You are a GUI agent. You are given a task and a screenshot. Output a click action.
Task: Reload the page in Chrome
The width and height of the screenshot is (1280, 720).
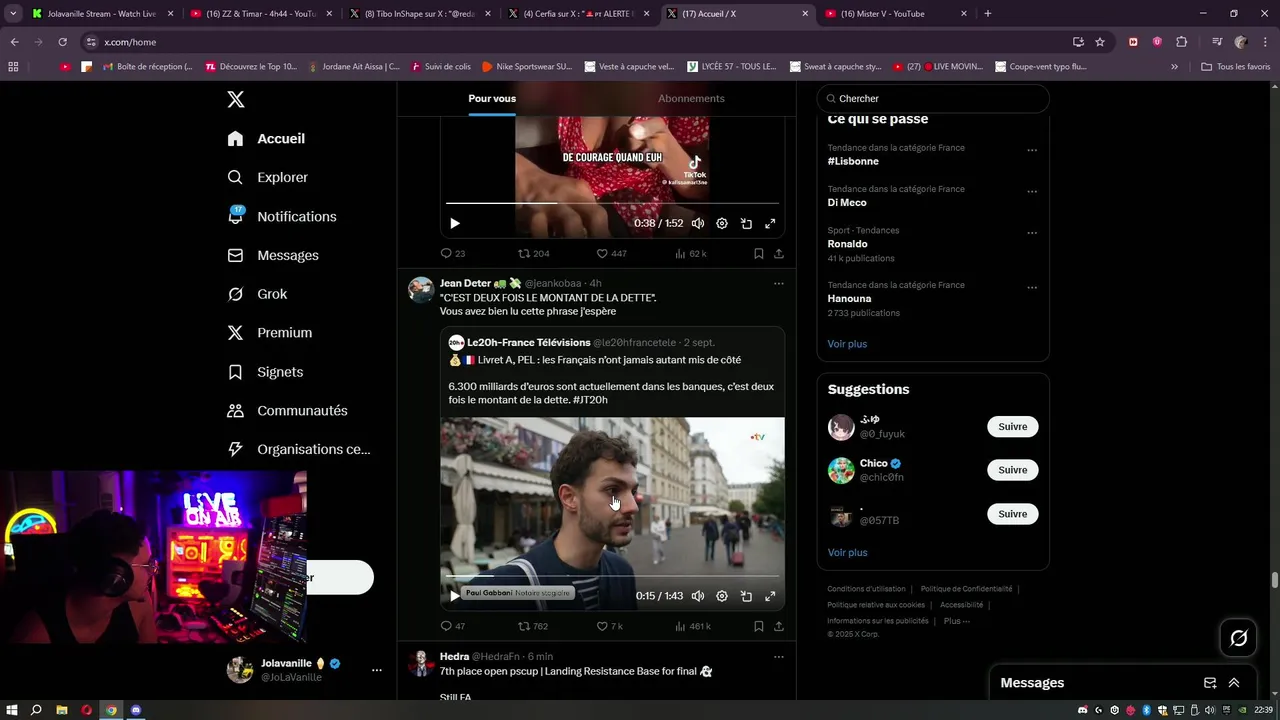[x=62, y=42]
